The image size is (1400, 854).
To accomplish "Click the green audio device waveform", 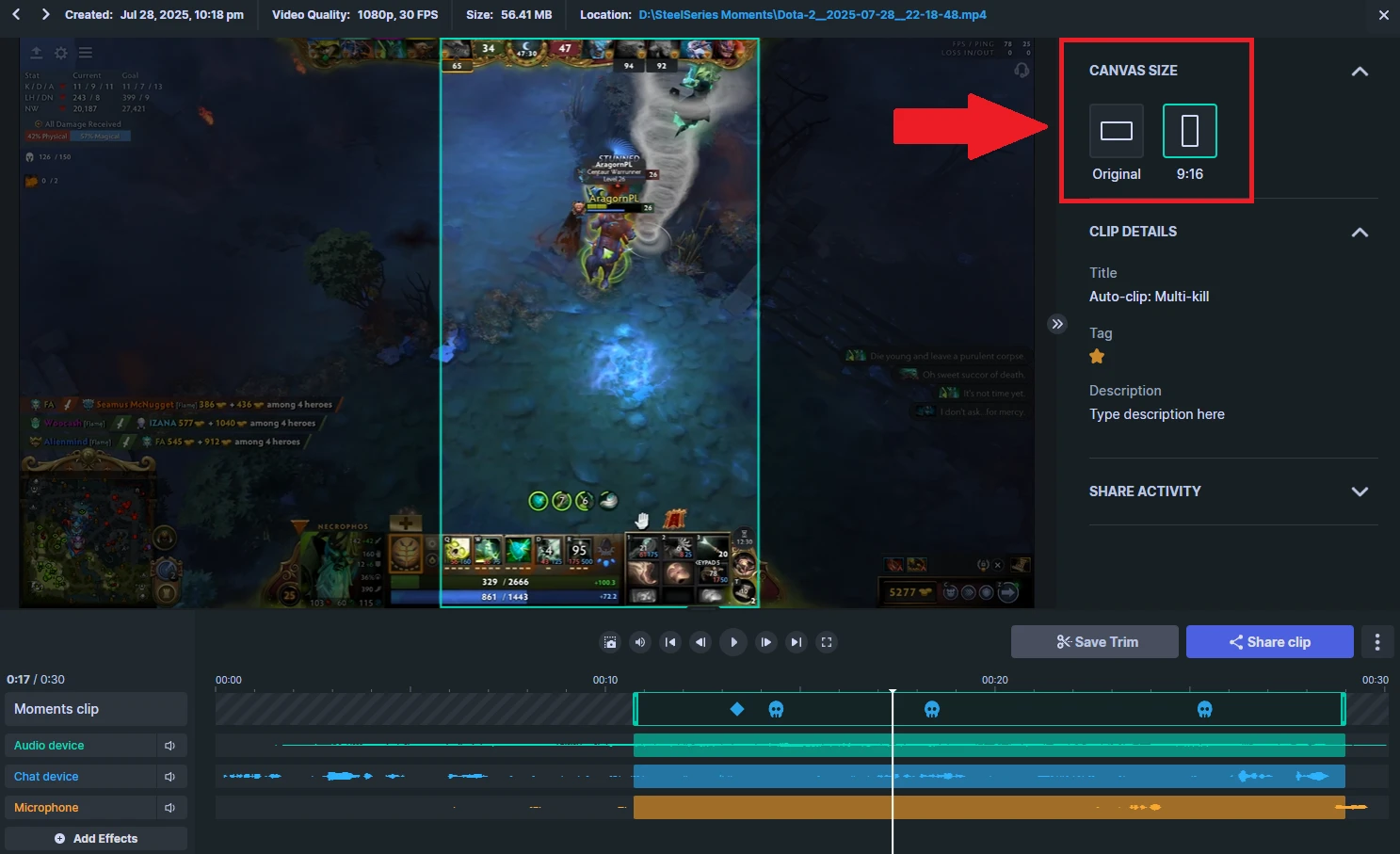I will [x=989, y=746].
